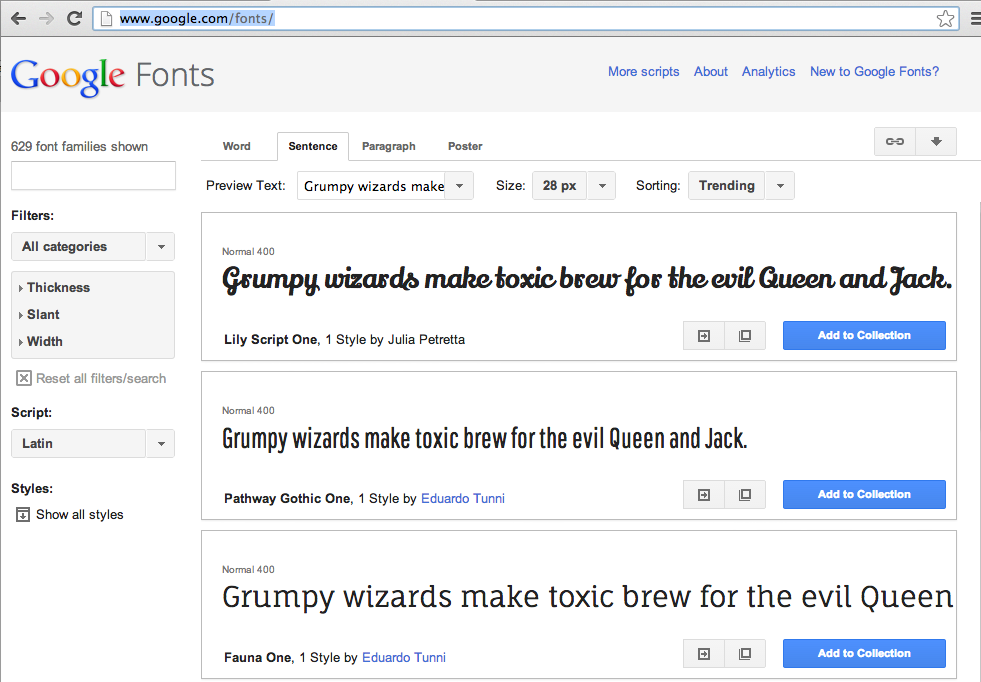Click the download fonts arrow icon
The image size is (981, 682).
click(936, 141)
